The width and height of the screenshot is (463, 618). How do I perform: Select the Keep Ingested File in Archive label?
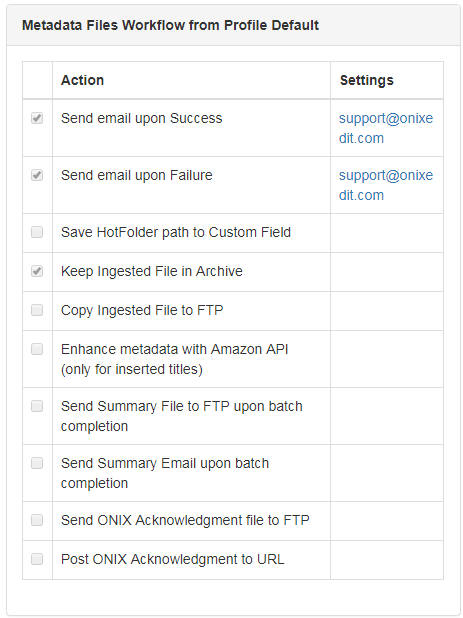[152, 271]
